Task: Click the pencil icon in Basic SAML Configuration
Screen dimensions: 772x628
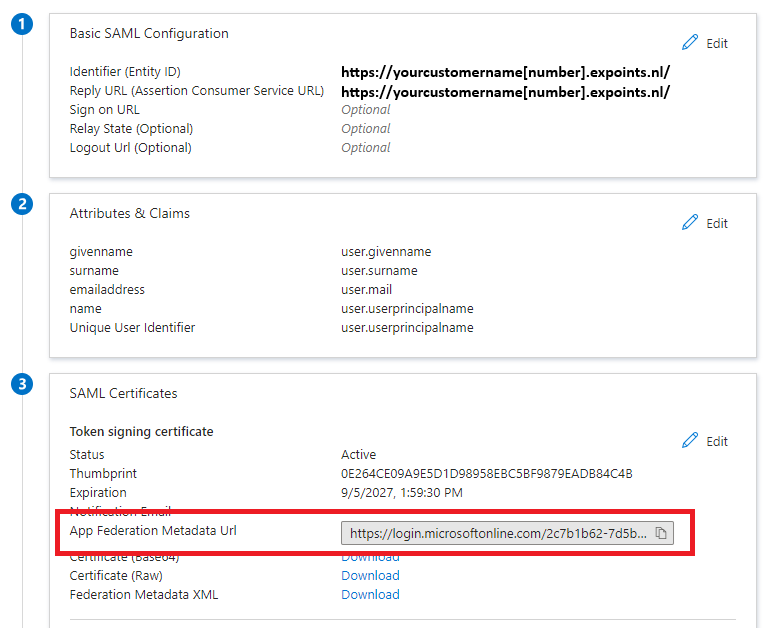Action: click(690, 42)
